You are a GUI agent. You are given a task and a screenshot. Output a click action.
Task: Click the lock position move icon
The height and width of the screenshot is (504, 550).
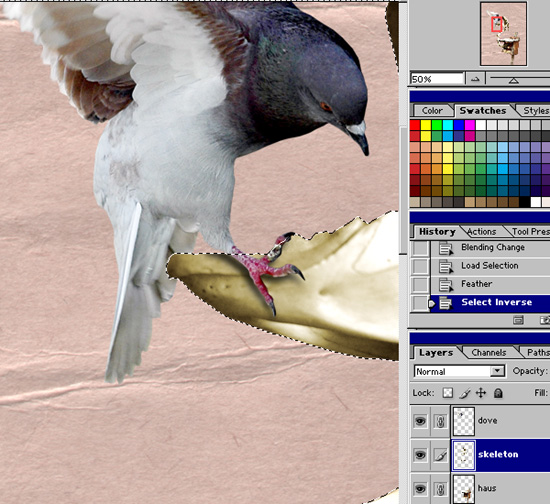click(481, 393)
